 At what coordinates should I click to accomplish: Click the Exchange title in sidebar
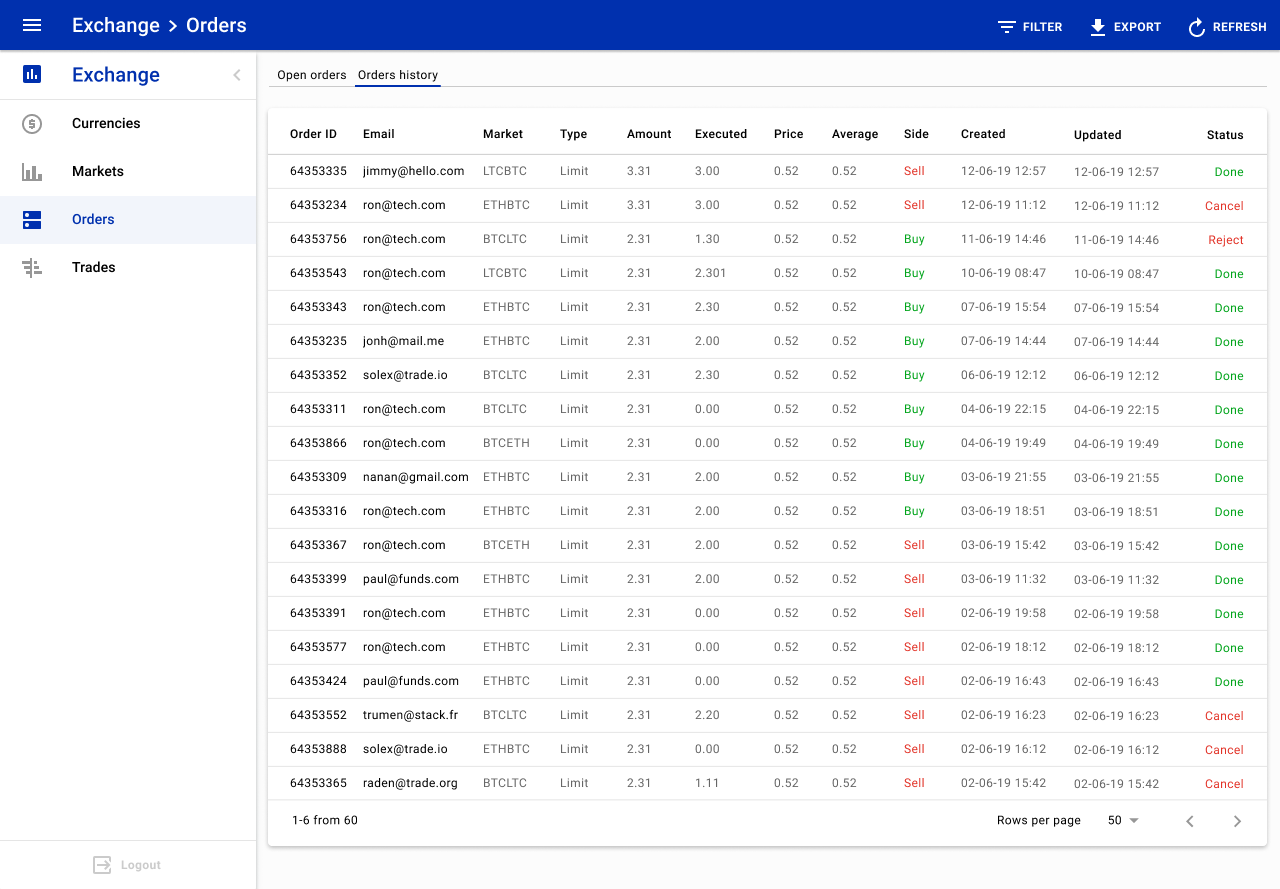[x=116, y=75]
